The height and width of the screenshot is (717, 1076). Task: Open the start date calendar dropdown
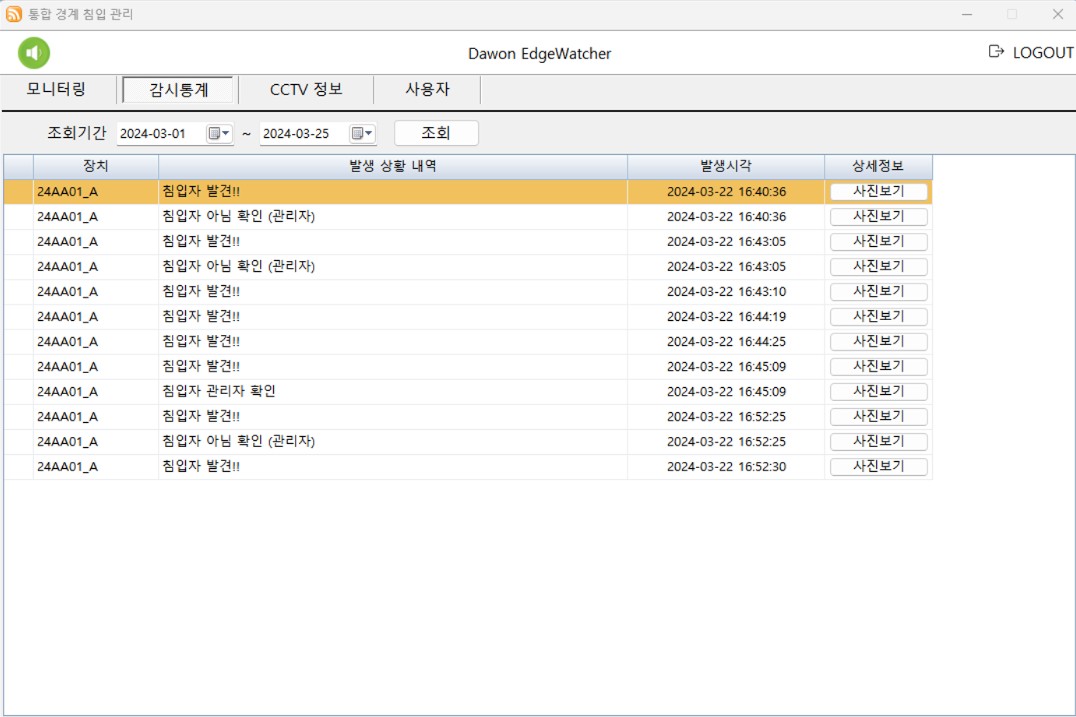pyautogui.click(x=219, y=134)
